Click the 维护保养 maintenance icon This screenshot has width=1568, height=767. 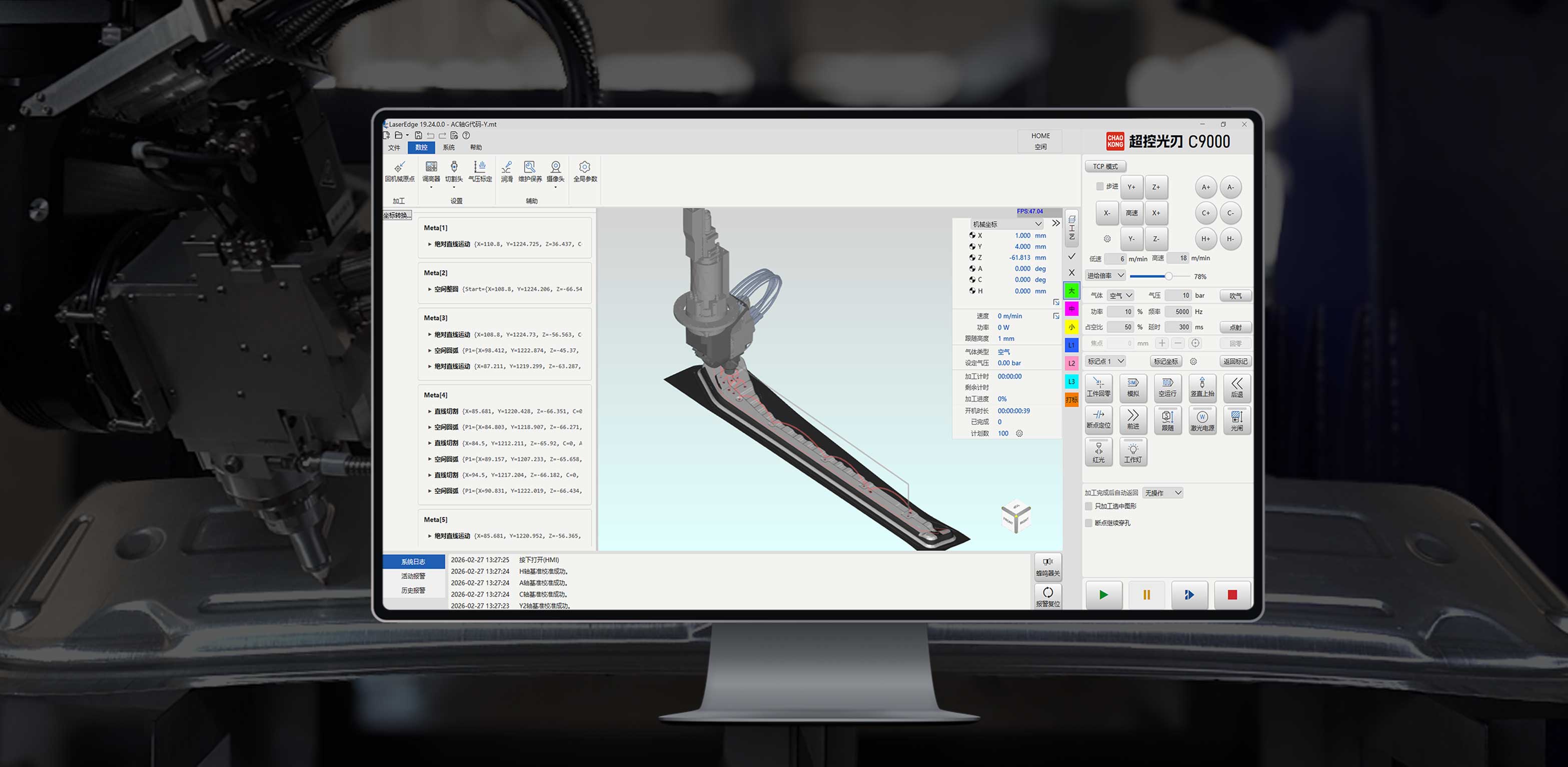(x=530, y=171)
